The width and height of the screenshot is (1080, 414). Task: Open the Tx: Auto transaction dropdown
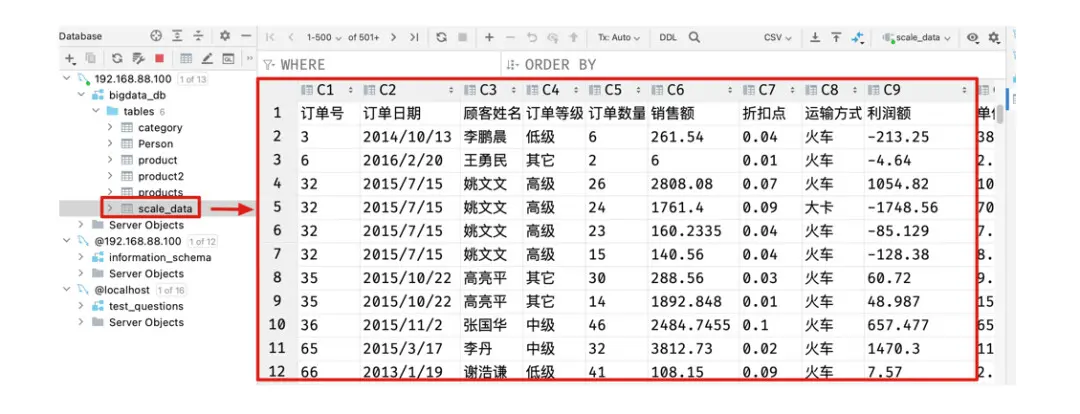[619, 37]
